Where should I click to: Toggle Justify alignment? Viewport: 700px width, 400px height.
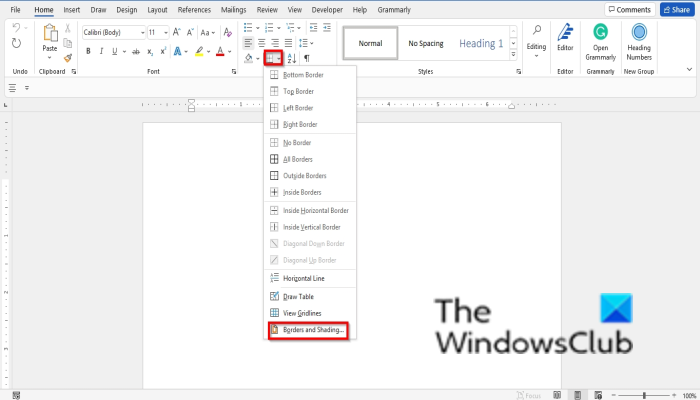click(x=288, y=43)
